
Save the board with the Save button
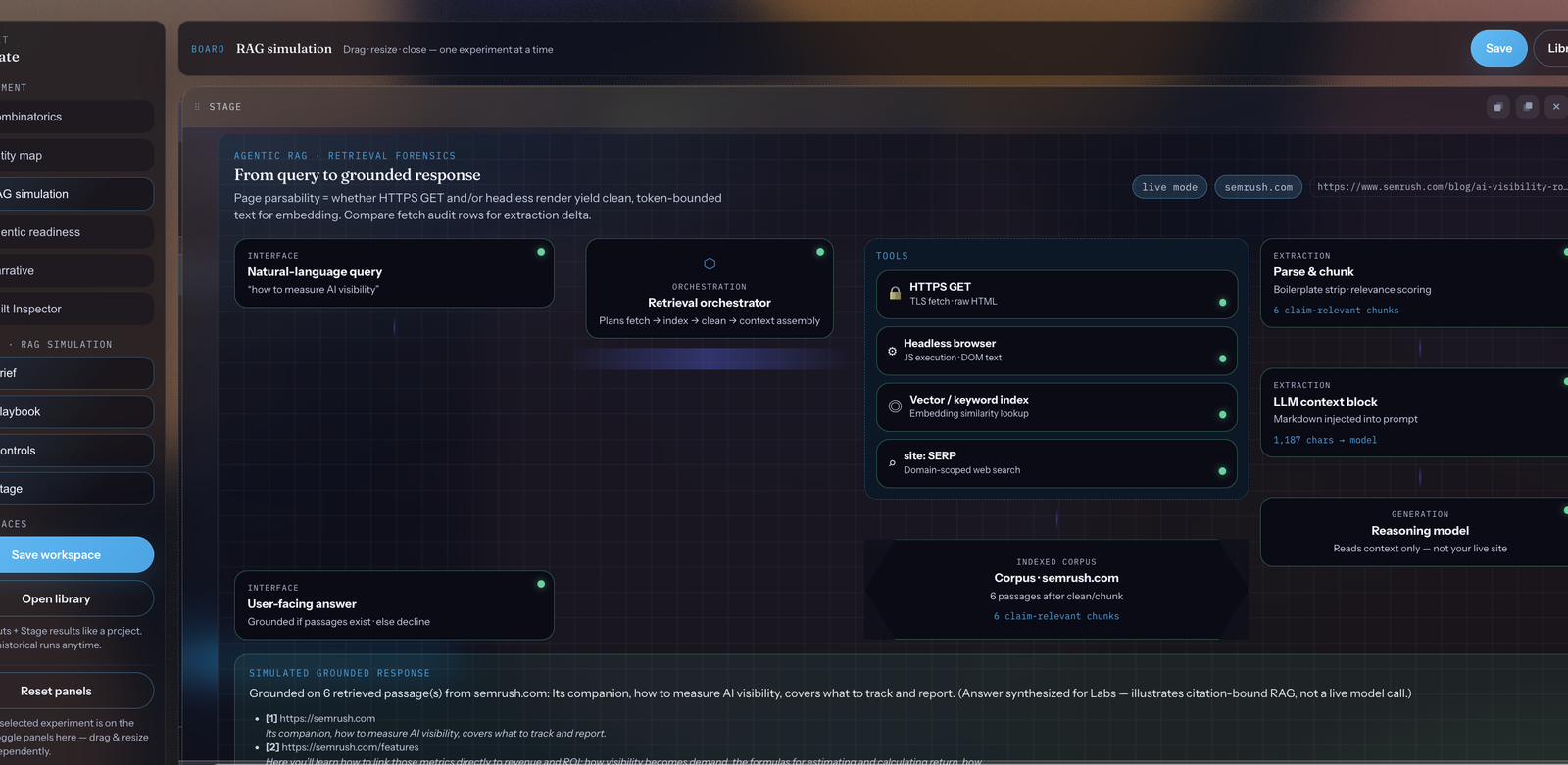point(1498,49)
